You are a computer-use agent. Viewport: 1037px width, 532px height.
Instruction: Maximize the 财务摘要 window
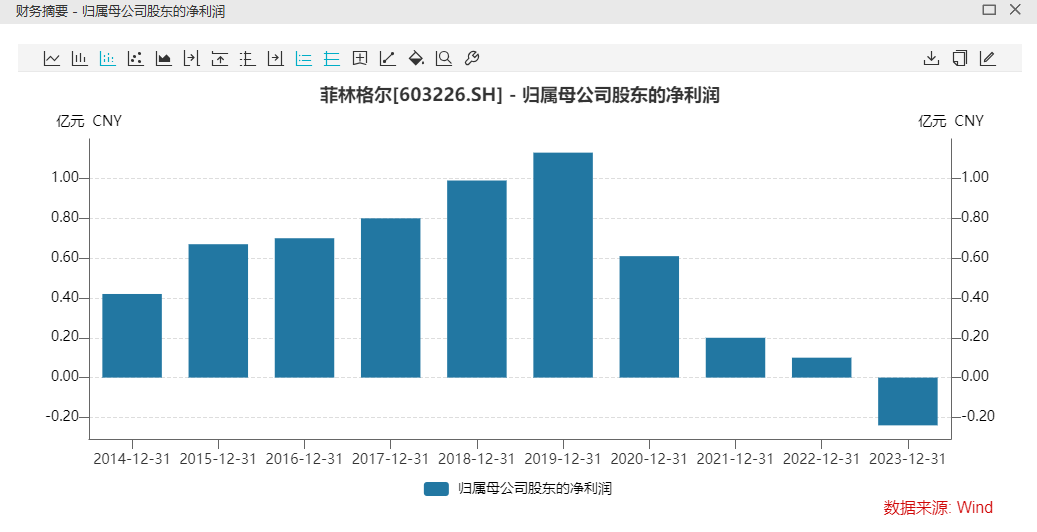989,10
